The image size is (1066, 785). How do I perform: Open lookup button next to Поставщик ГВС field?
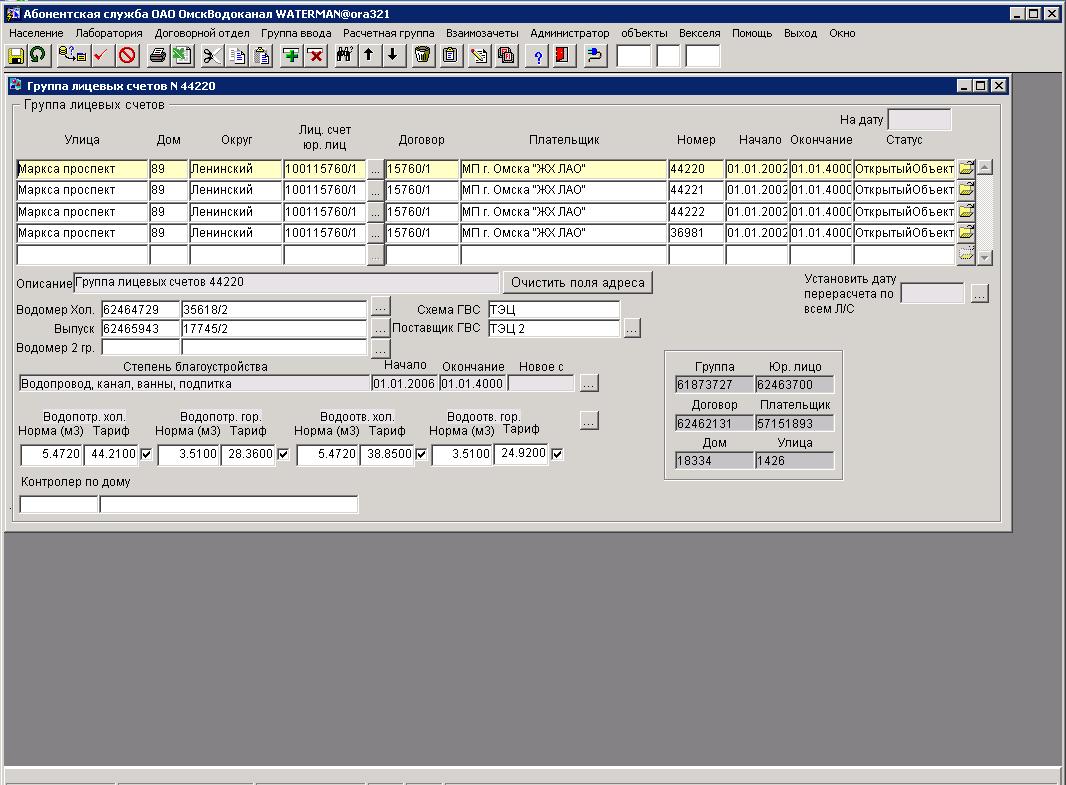(x=631, y=328)
